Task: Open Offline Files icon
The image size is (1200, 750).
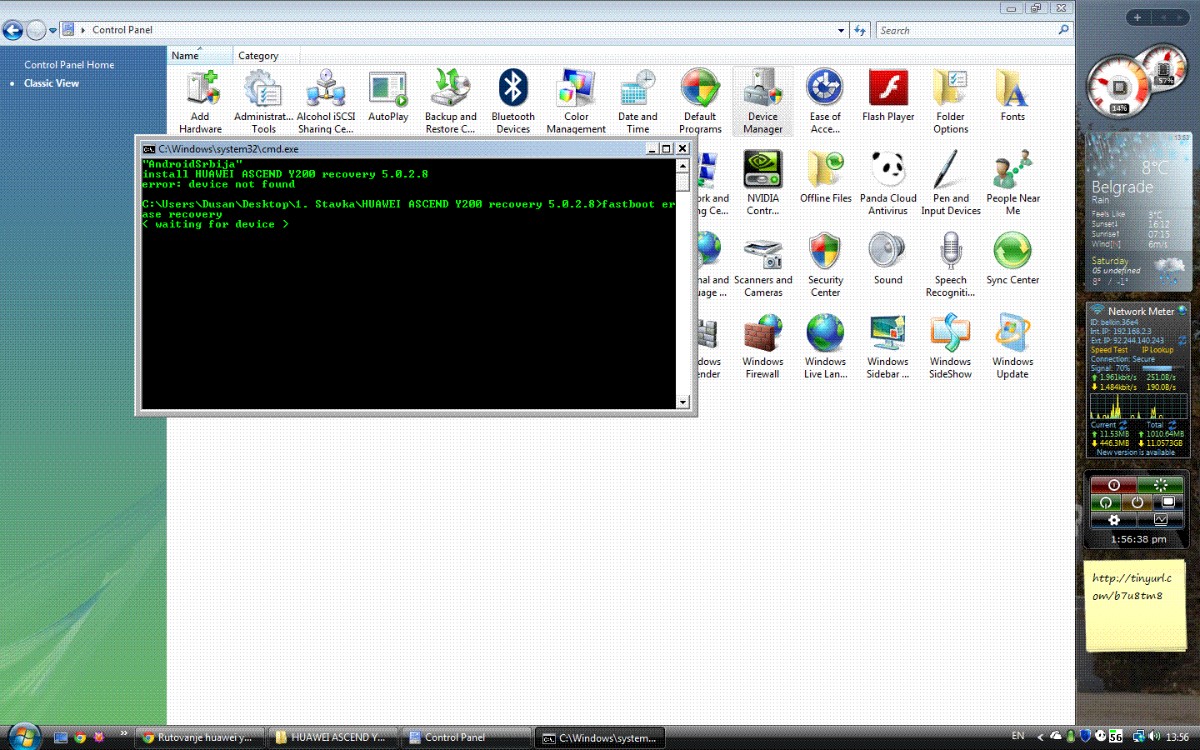Action: [825, 178]
